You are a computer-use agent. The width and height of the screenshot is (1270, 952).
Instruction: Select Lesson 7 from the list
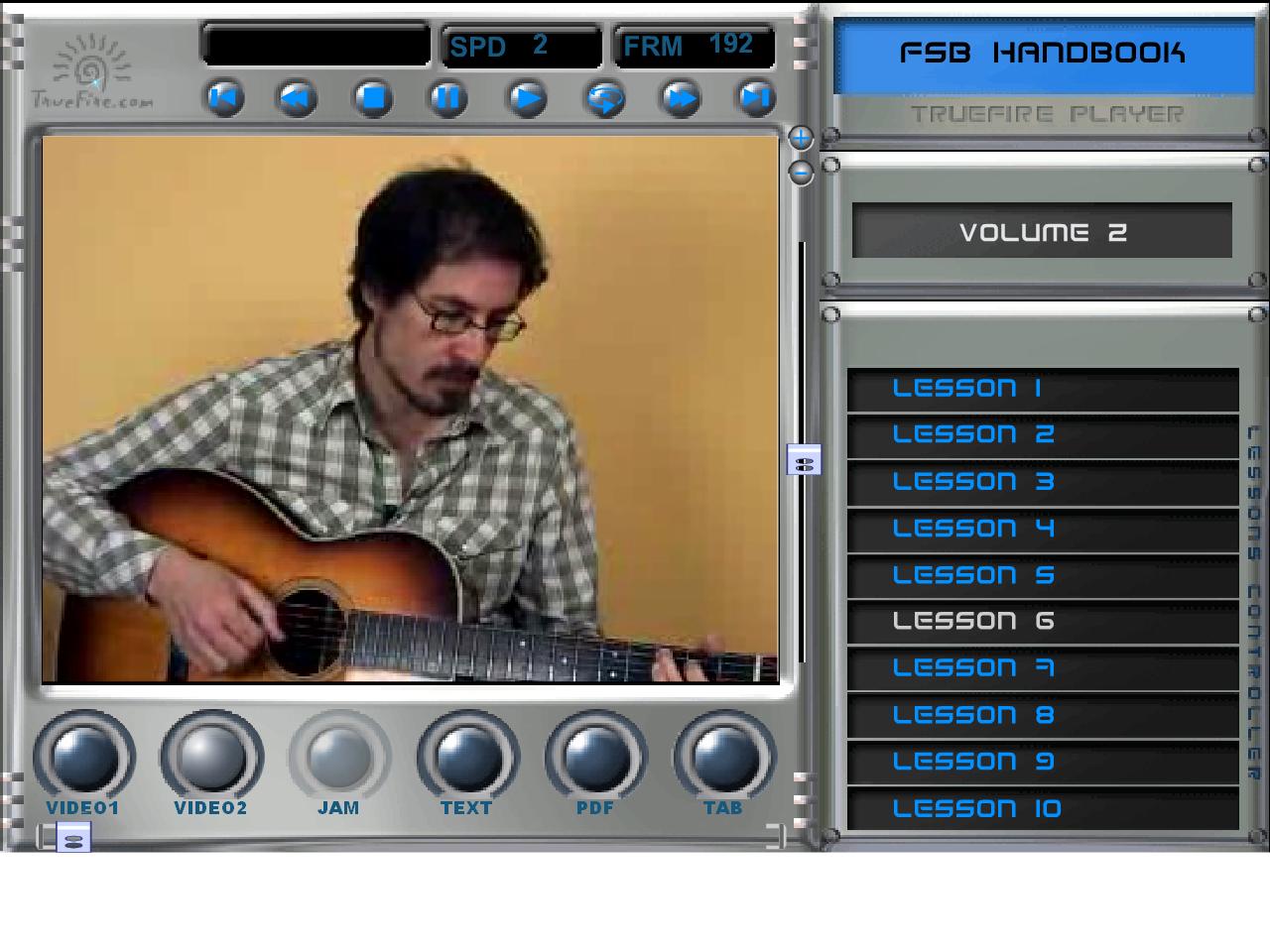coord(1043,668)
